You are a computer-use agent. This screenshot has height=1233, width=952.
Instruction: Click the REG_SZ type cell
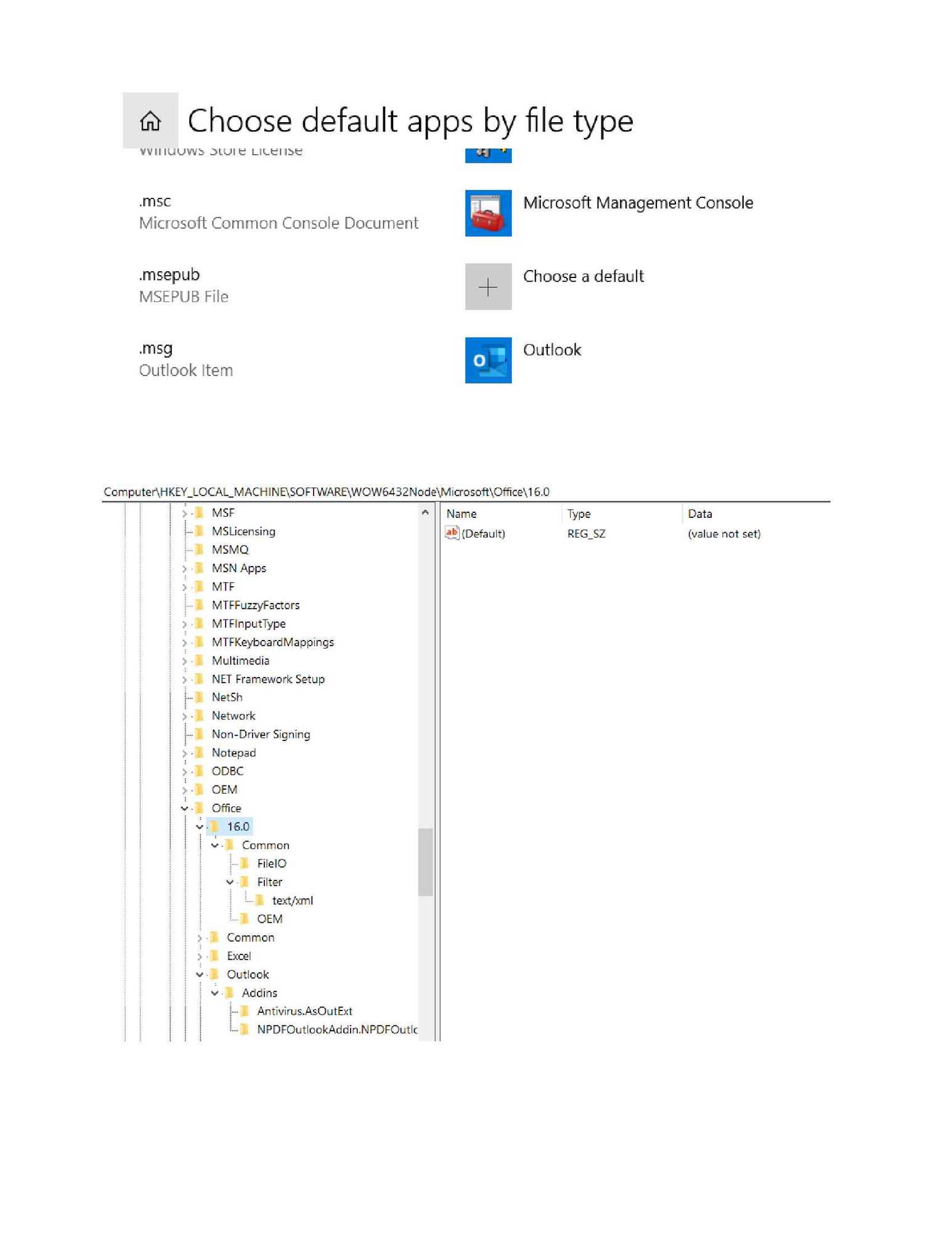point(586,534)
